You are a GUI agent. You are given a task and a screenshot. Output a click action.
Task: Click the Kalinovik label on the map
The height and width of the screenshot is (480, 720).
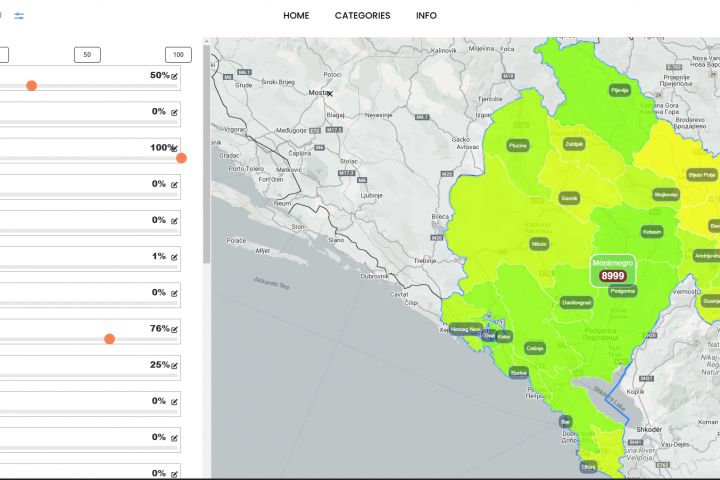pos(444,50)
